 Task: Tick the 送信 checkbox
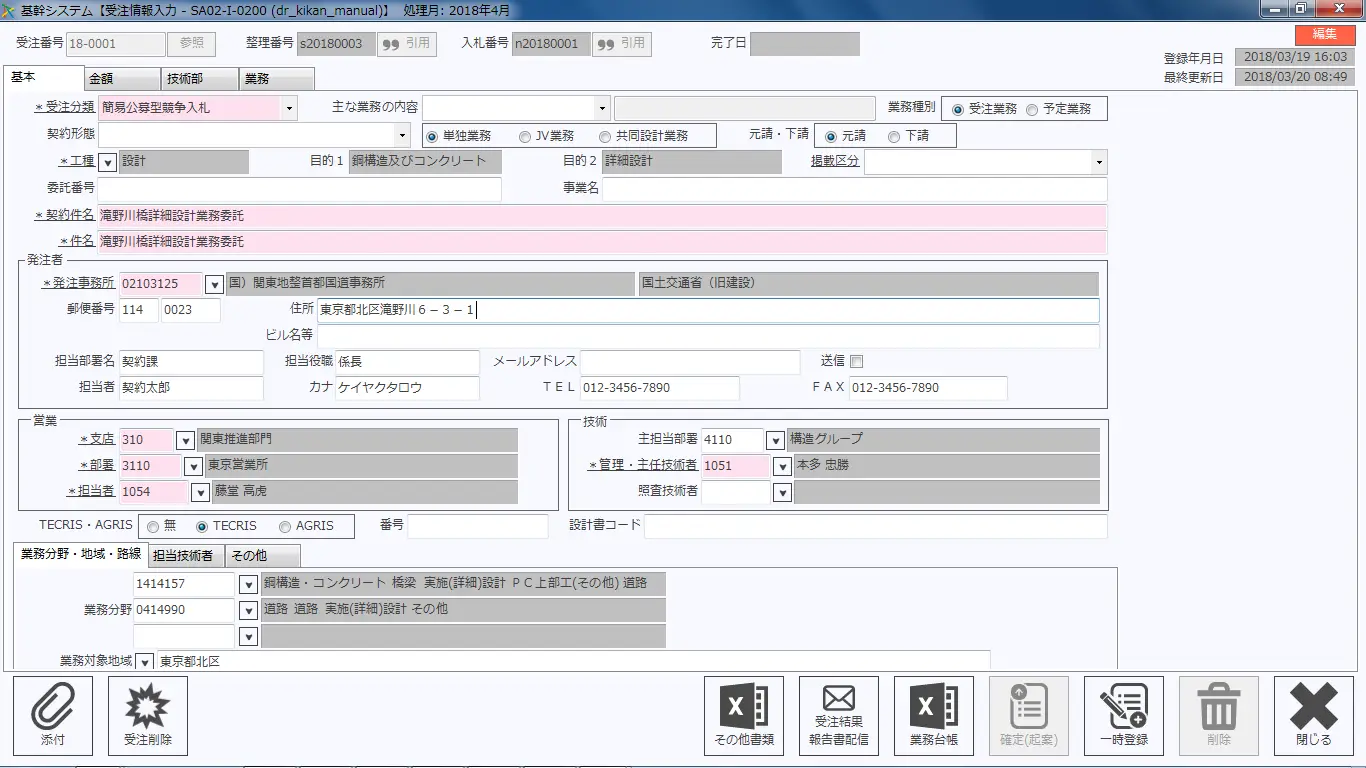856,362
